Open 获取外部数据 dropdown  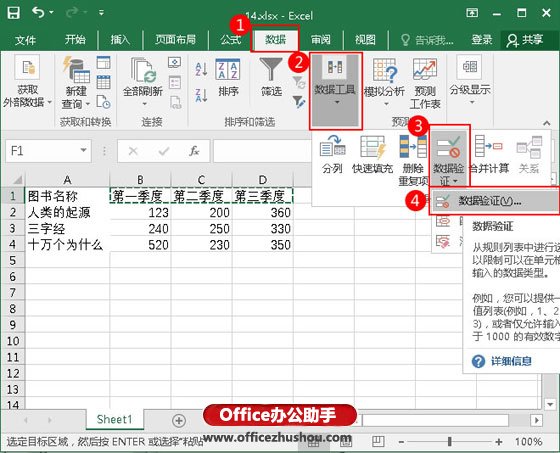click(x=27, y=82)
